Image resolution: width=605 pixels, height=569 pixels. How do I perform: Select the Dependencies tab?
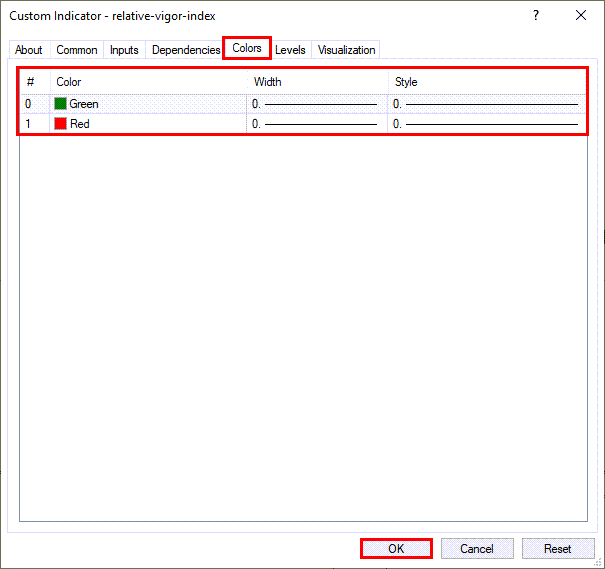186,50
